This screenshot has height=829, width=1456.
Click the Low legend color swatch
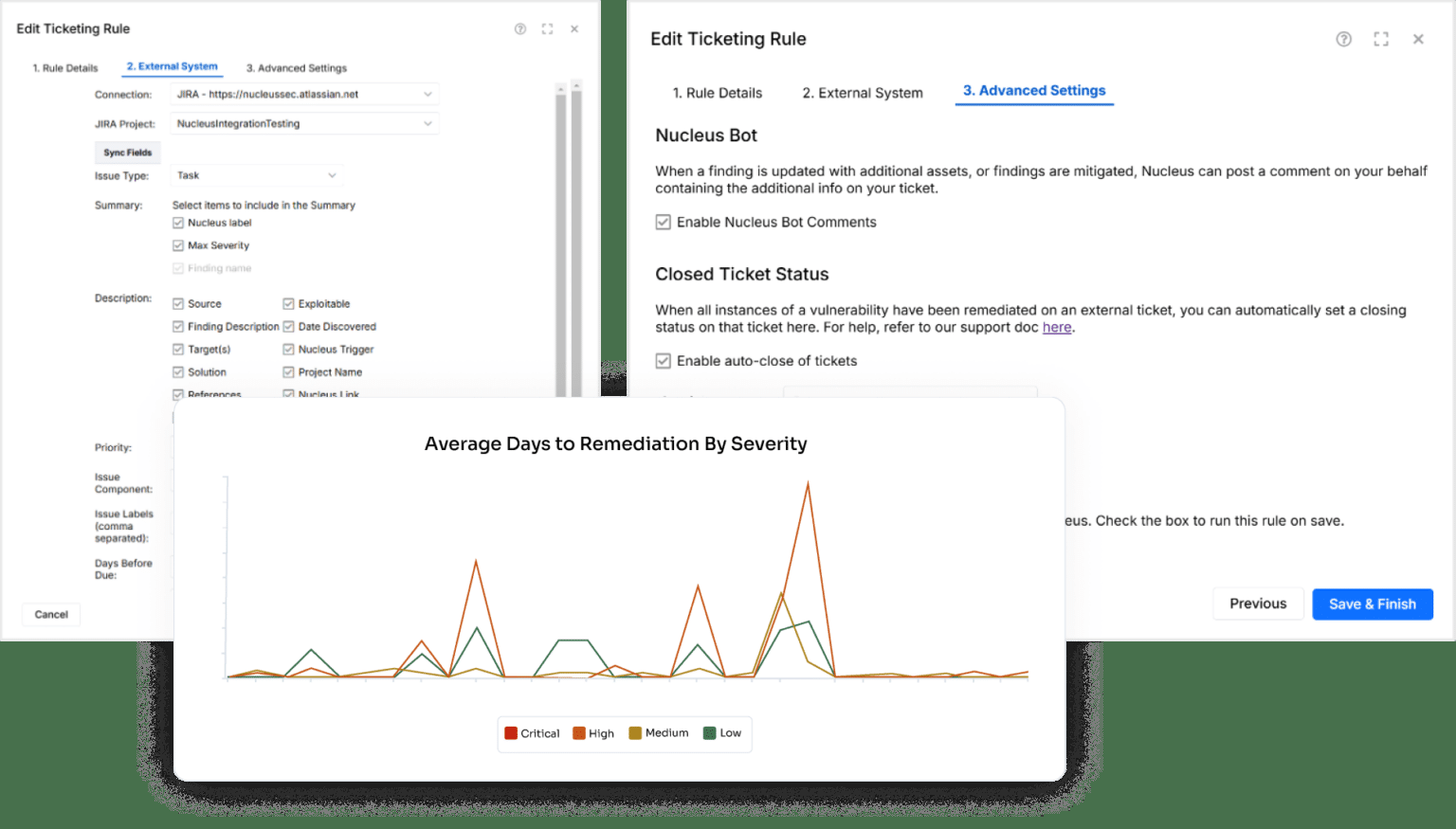point(710,733)
